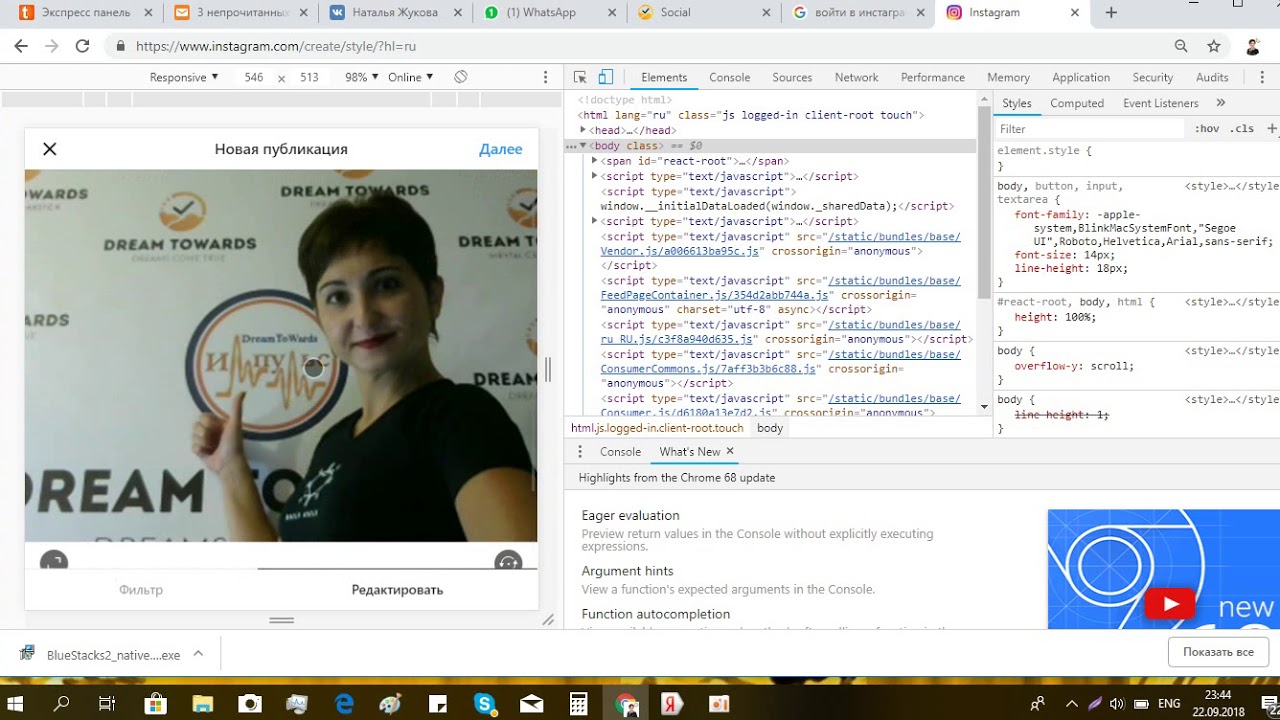Open the DevTools Console tab

pyautogui.click(x=730, y=77)
